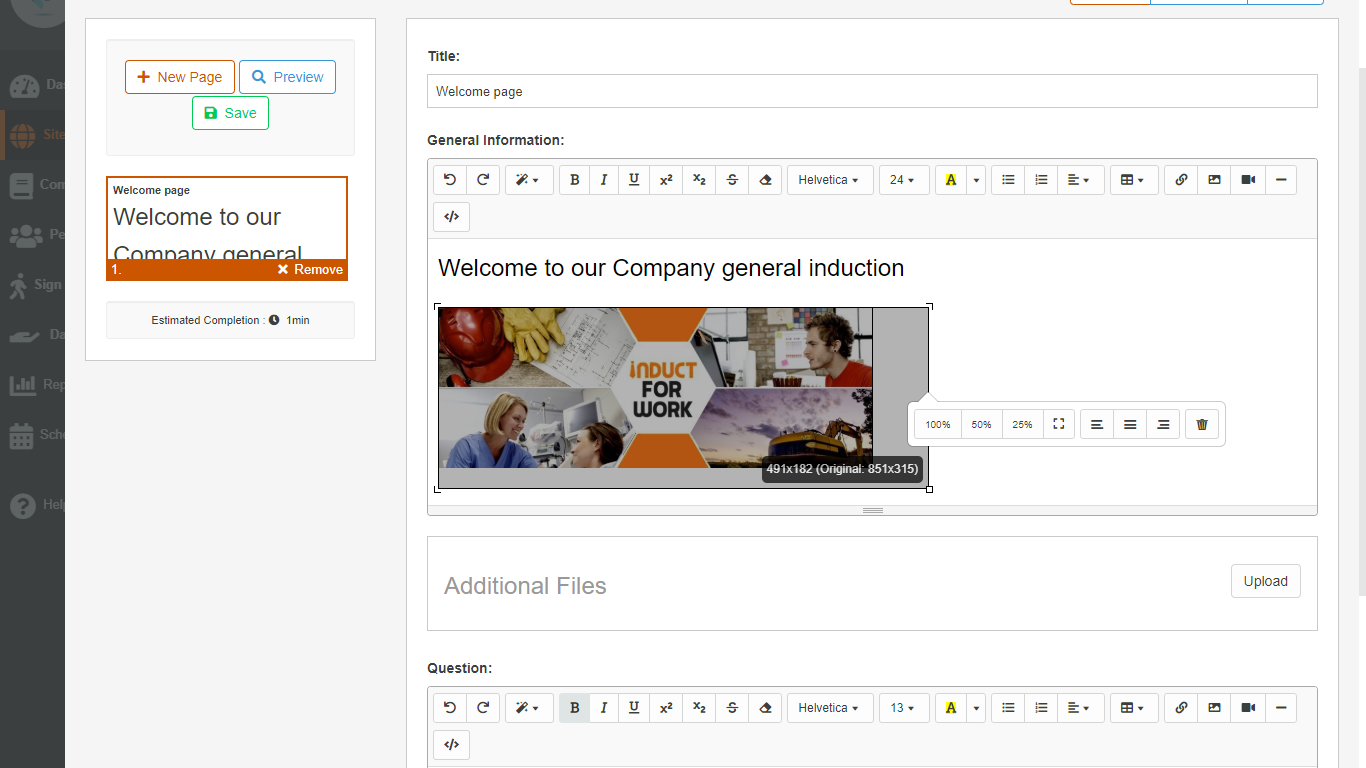Set image size to 50%
This screenshot has height=768, width=1366.
click(982, 424)
